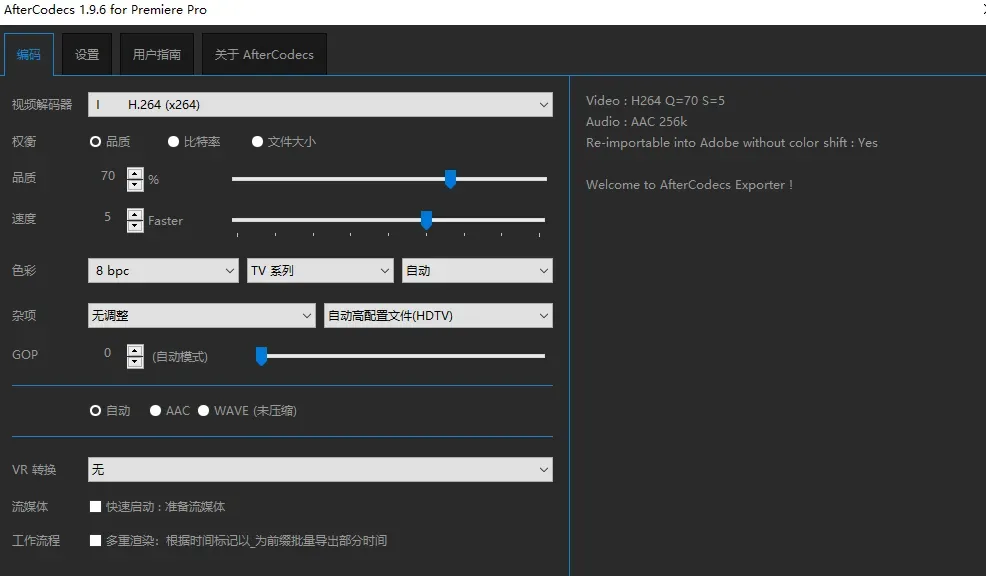Click 'Welcome to AfterCodecs Exporter !' text
This screenshot has height=576, width=986.
tap(689, 185)
